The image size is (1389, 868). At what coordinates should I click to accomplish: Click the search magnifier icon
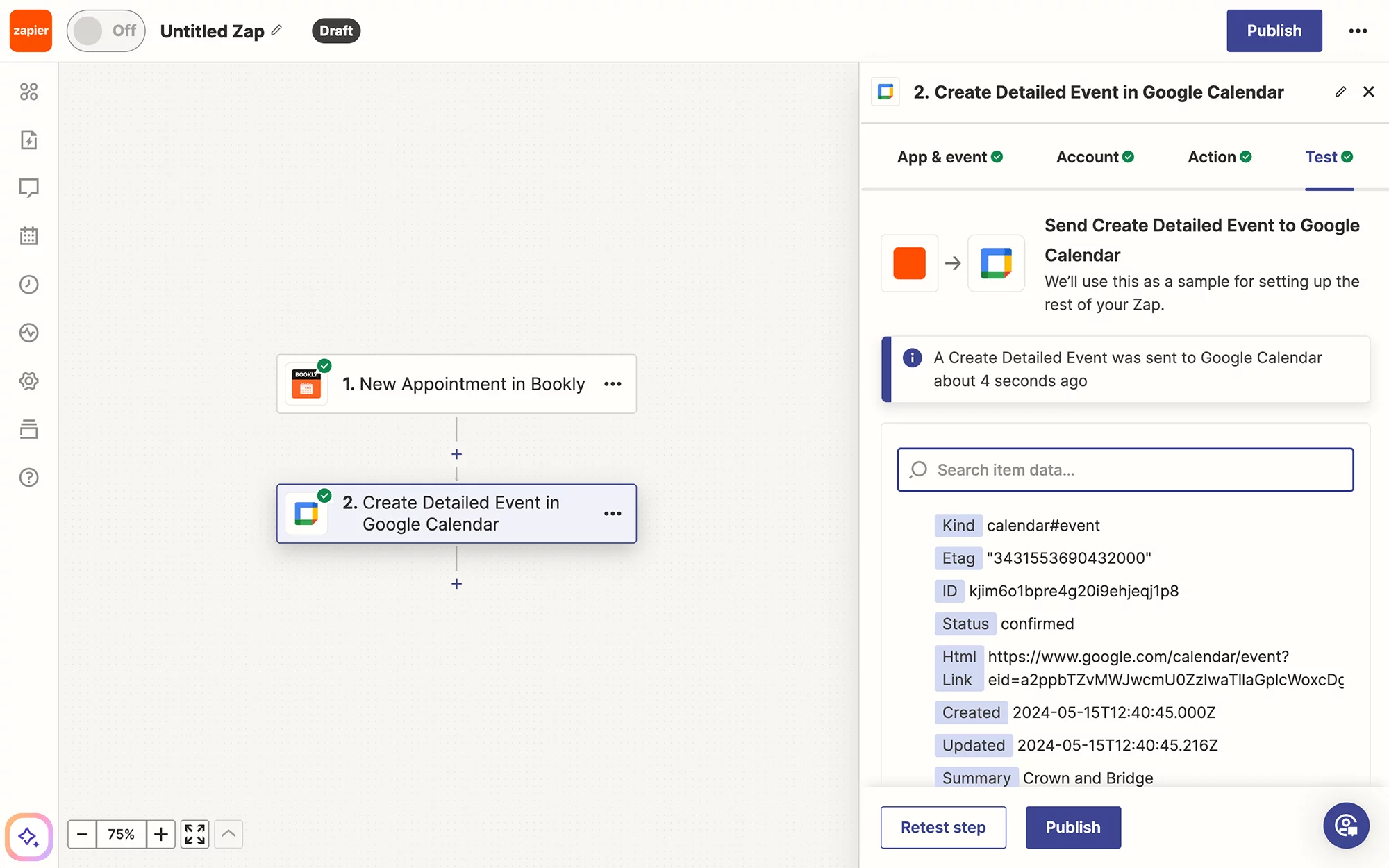[918, 470]
